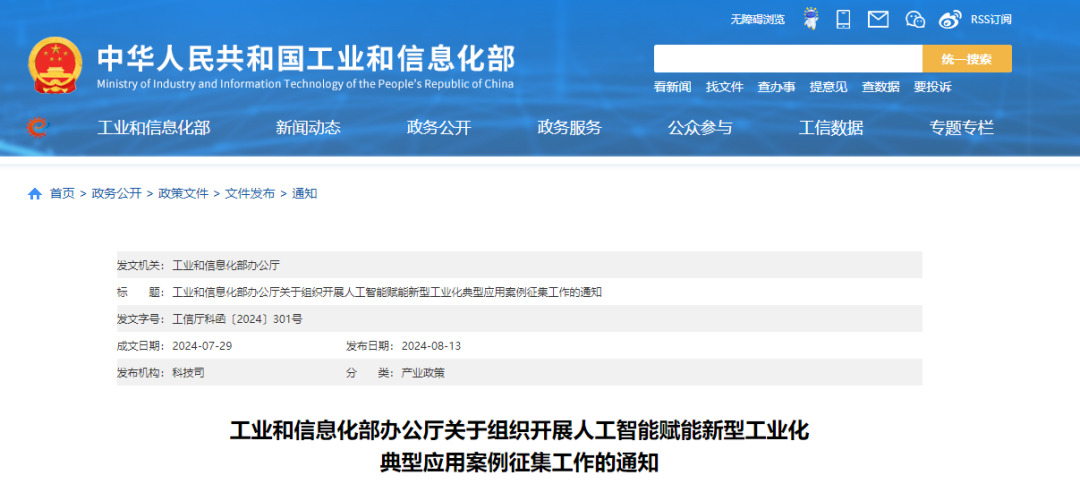The image size is (1080, 492).
Task: Click the ministry name title in Chinese
Action: click(306, 59)
